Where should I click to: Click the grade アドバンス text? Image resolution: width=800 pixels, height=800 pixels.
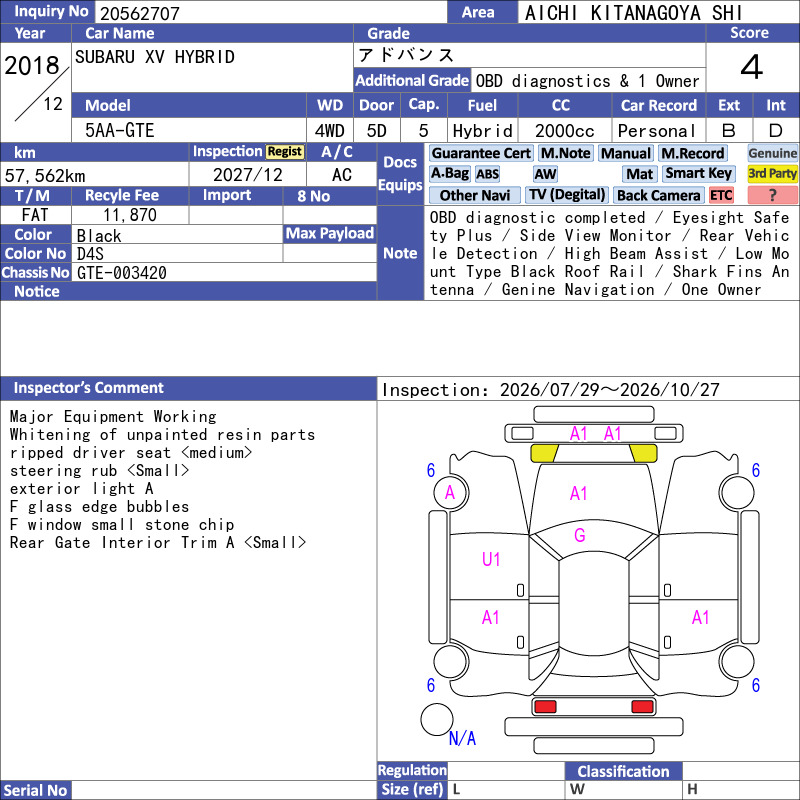[406, 55]
